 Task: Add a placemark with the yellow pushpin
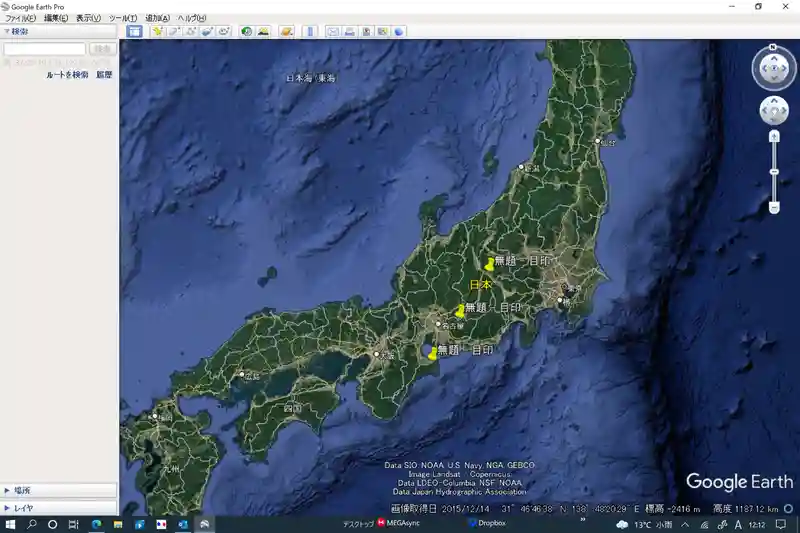(x=158, y=31)
